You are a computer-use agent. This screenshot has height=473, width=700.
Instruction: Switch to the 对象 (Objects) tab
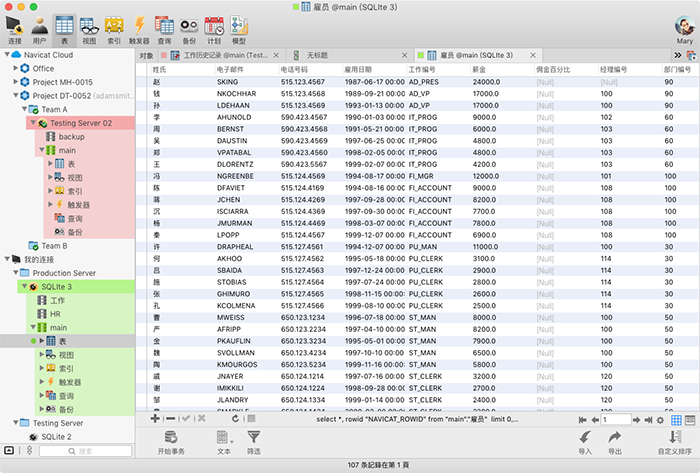pos(146,55)
